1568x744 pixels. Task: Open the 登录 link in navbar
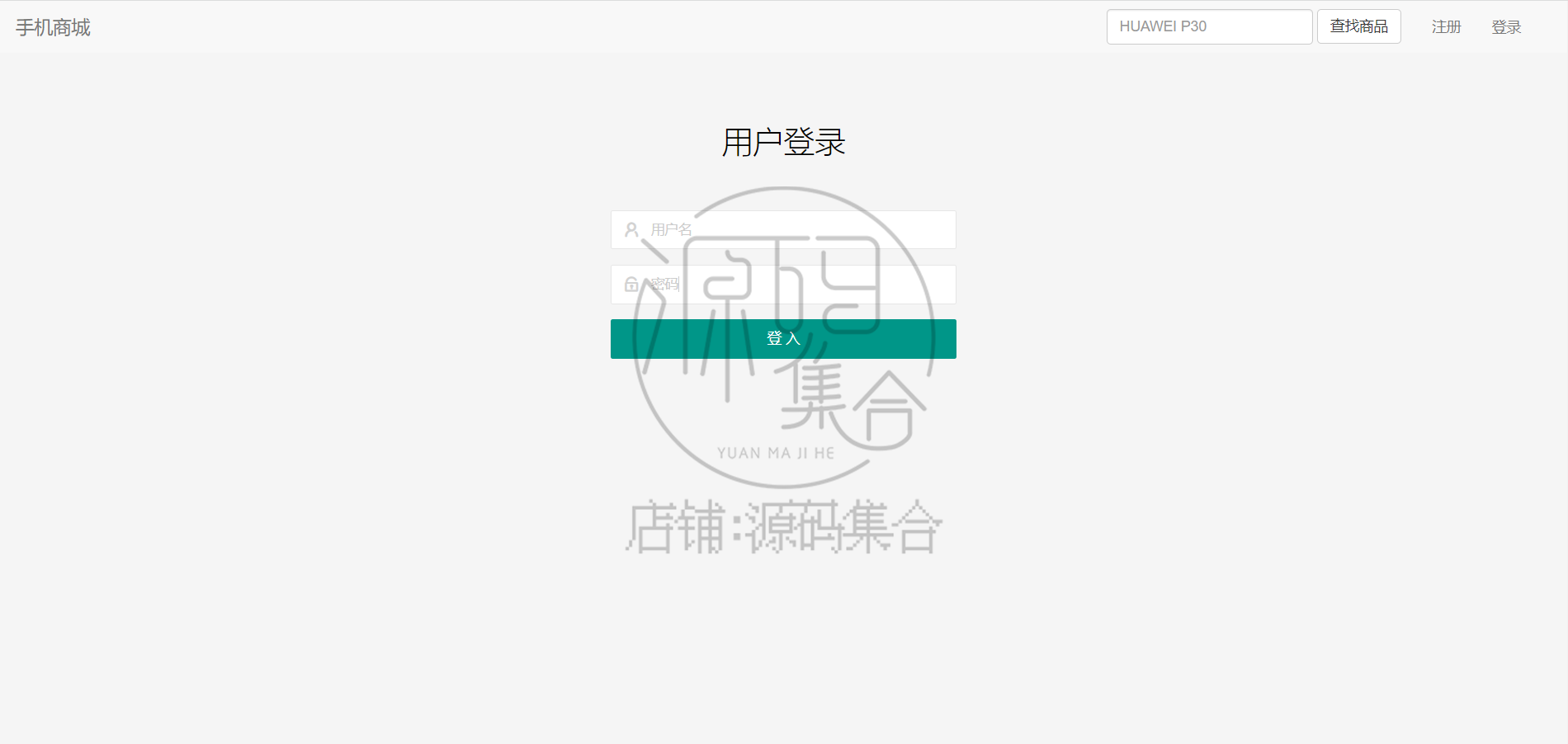[1506, 27]
